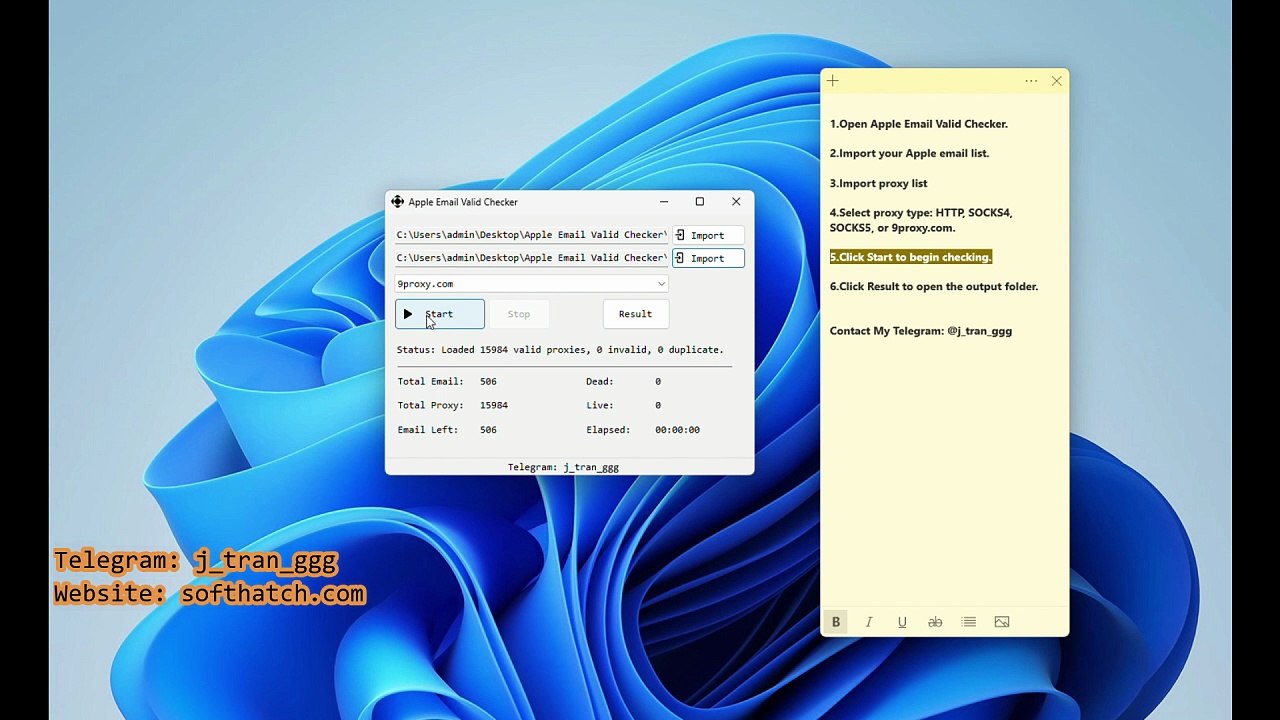Click 'Contact My Telegram: @j_tran_ggg' note line

tap(921, 331)
